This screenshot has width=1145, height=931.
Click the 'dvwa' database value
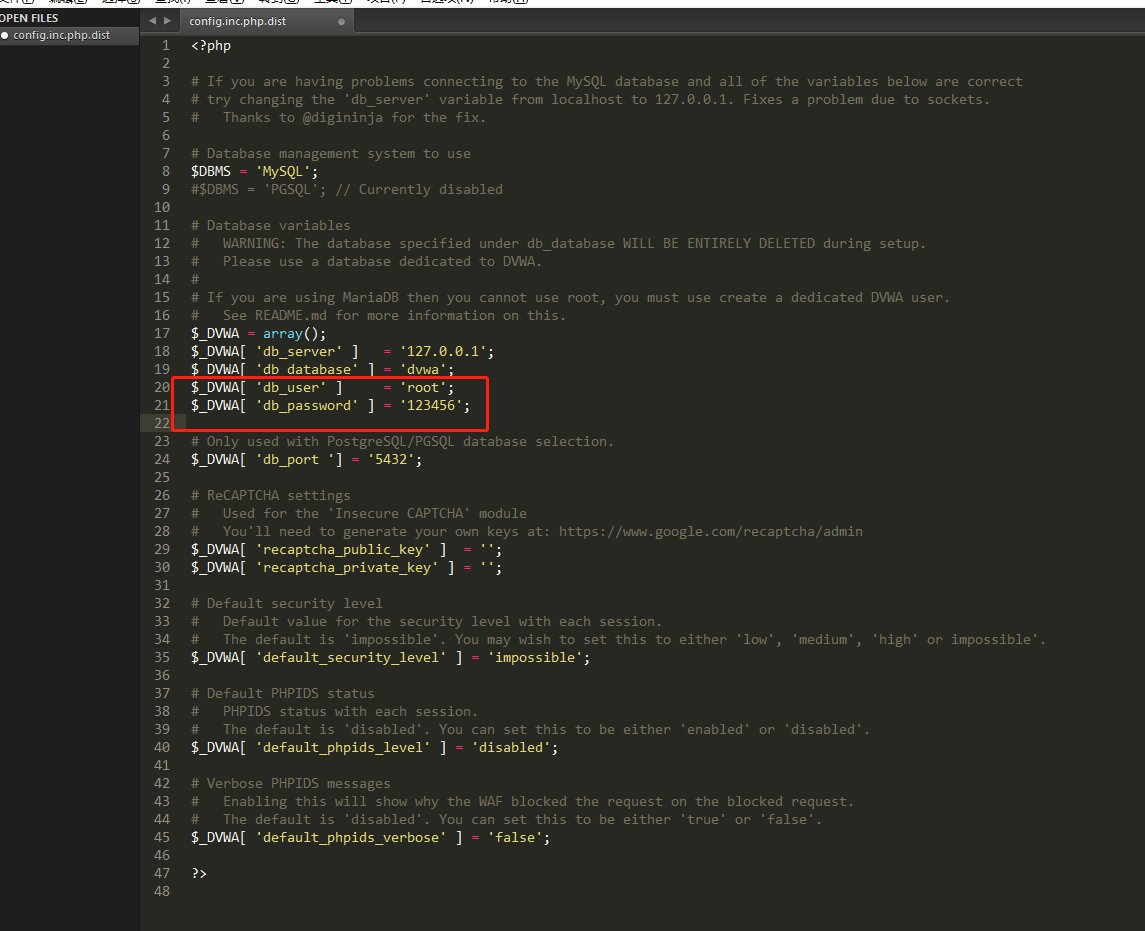(426, 369)
